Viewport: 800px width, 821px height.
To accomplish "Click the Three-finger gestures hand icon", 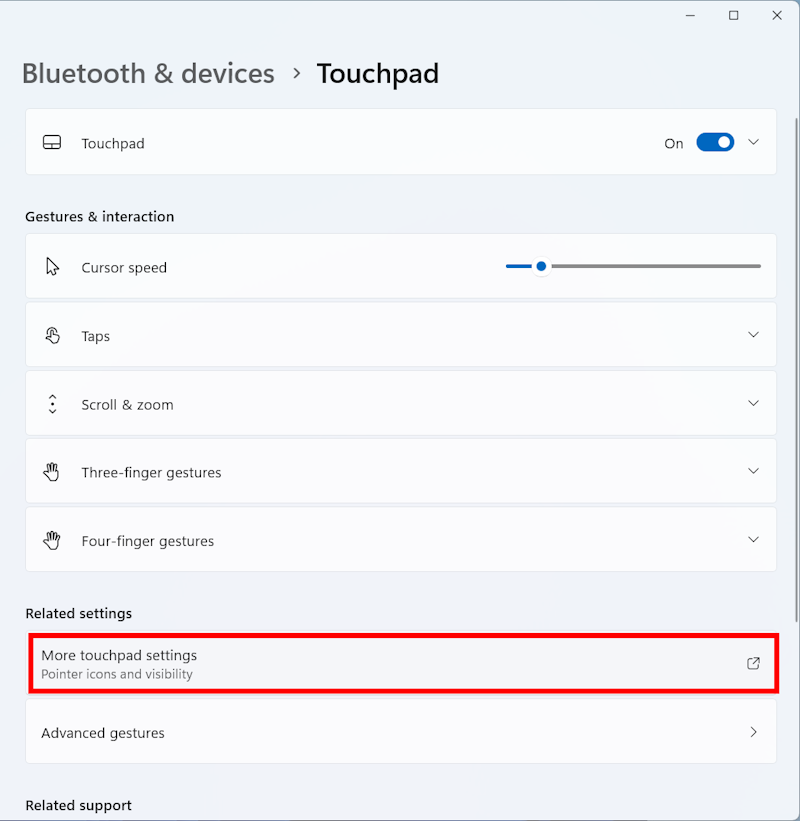I will (x=52, y=472).
